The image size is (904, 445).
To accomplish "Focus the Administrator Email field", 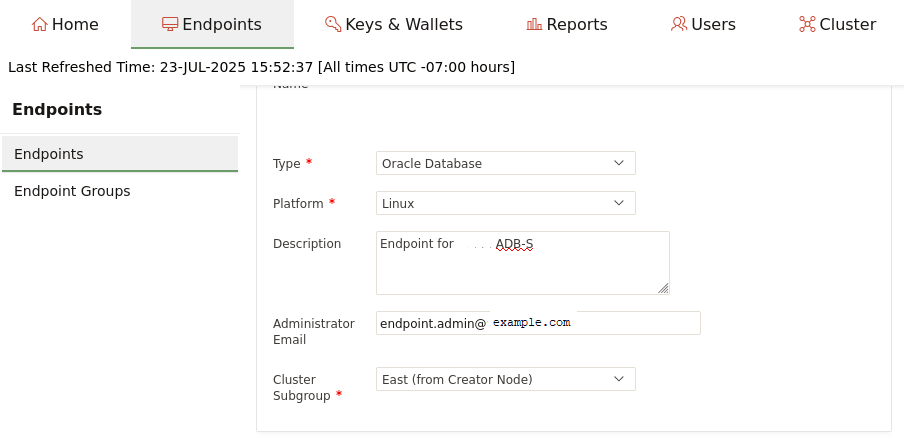I will pos(538,323).
